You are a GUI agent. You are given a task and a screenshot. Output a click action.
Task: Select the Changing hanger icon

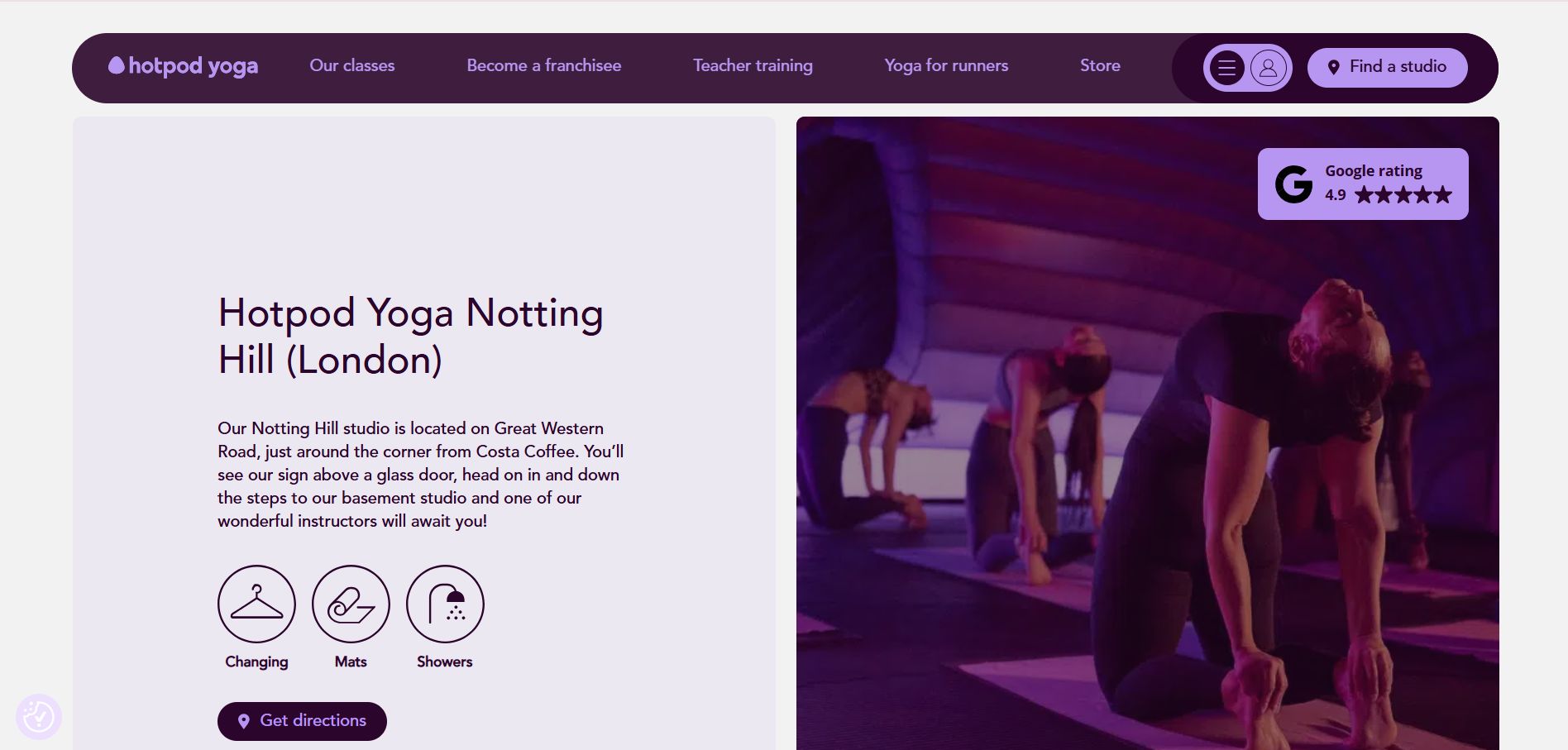pos(256,604)
